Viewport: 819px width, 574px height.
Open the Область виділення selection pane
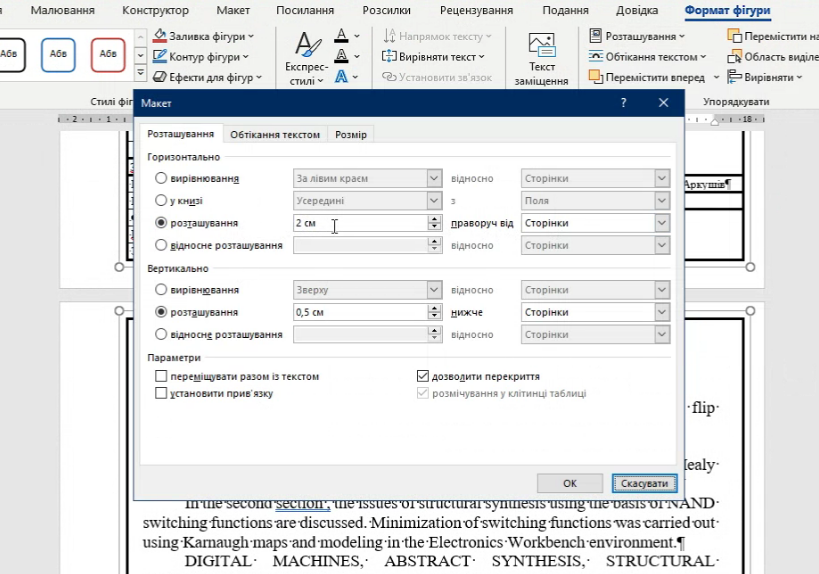click(773, 56)
